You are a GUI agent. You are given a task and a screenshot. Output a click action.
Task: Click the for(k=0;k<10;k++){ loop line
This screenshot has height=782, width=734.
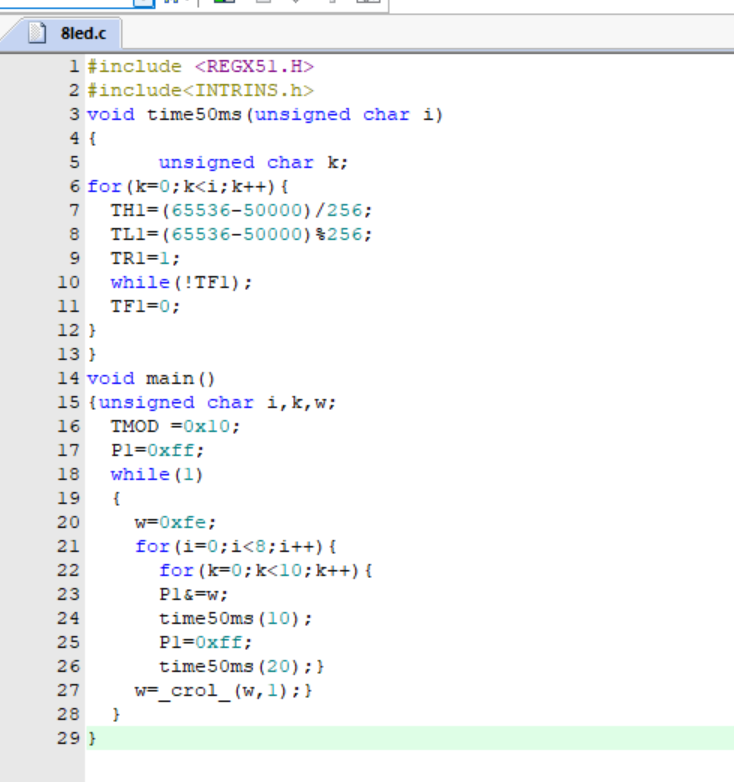pyautogui.click(x=266, y=570)
